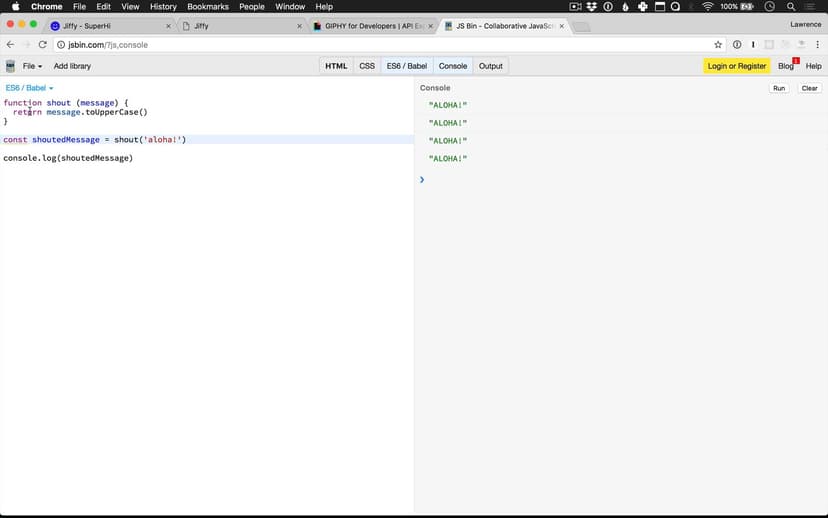Close the Jiffy - SuperHi tab
Viewport: 828px width, 518px height.
coord(168,26)
